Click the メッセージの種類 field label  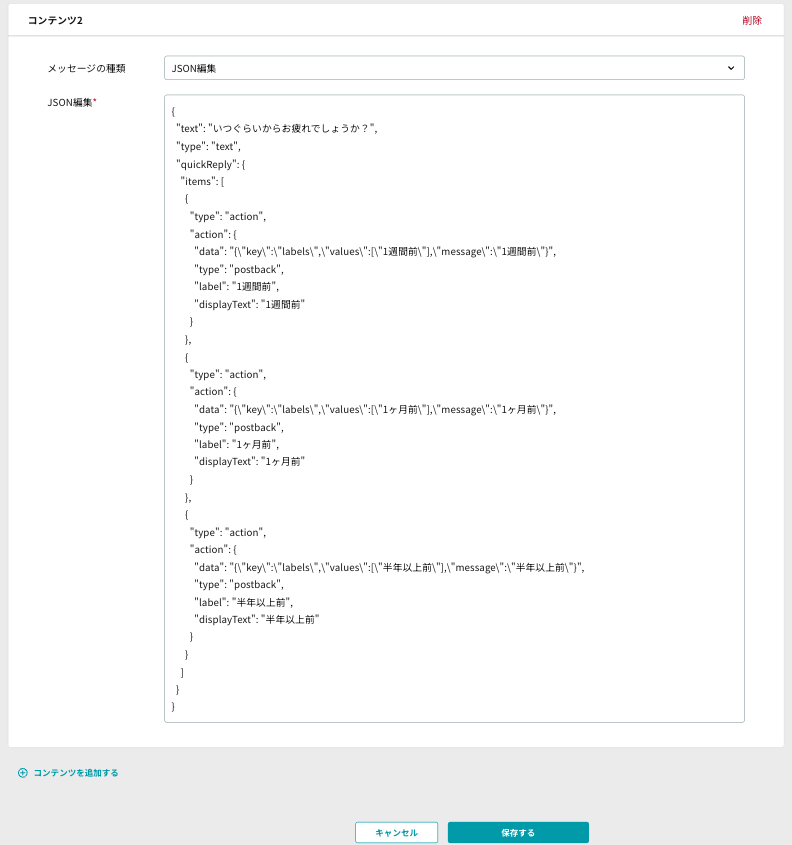(86, 68)
